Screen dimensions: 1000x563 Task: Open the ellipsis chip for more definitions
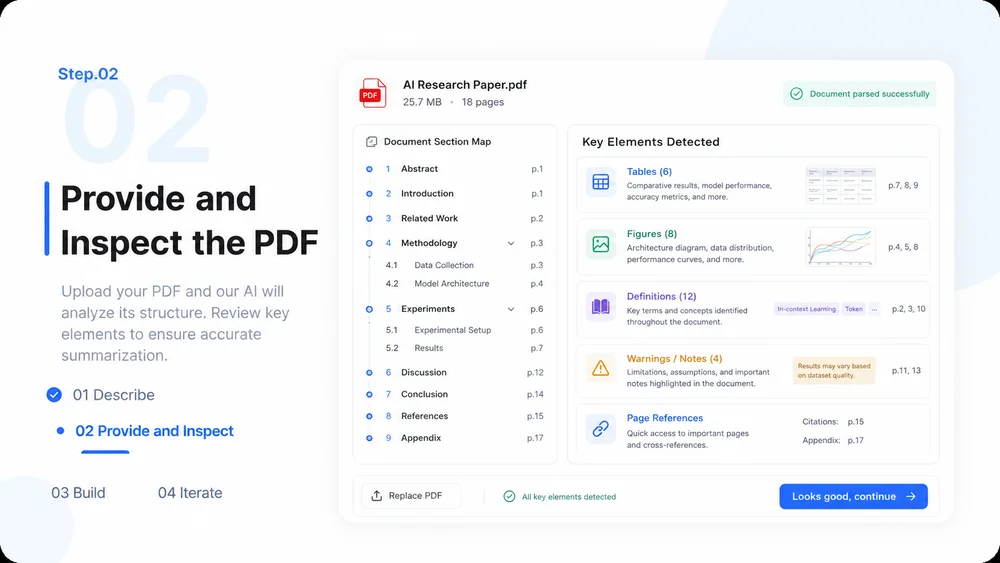tap(874, 309)
